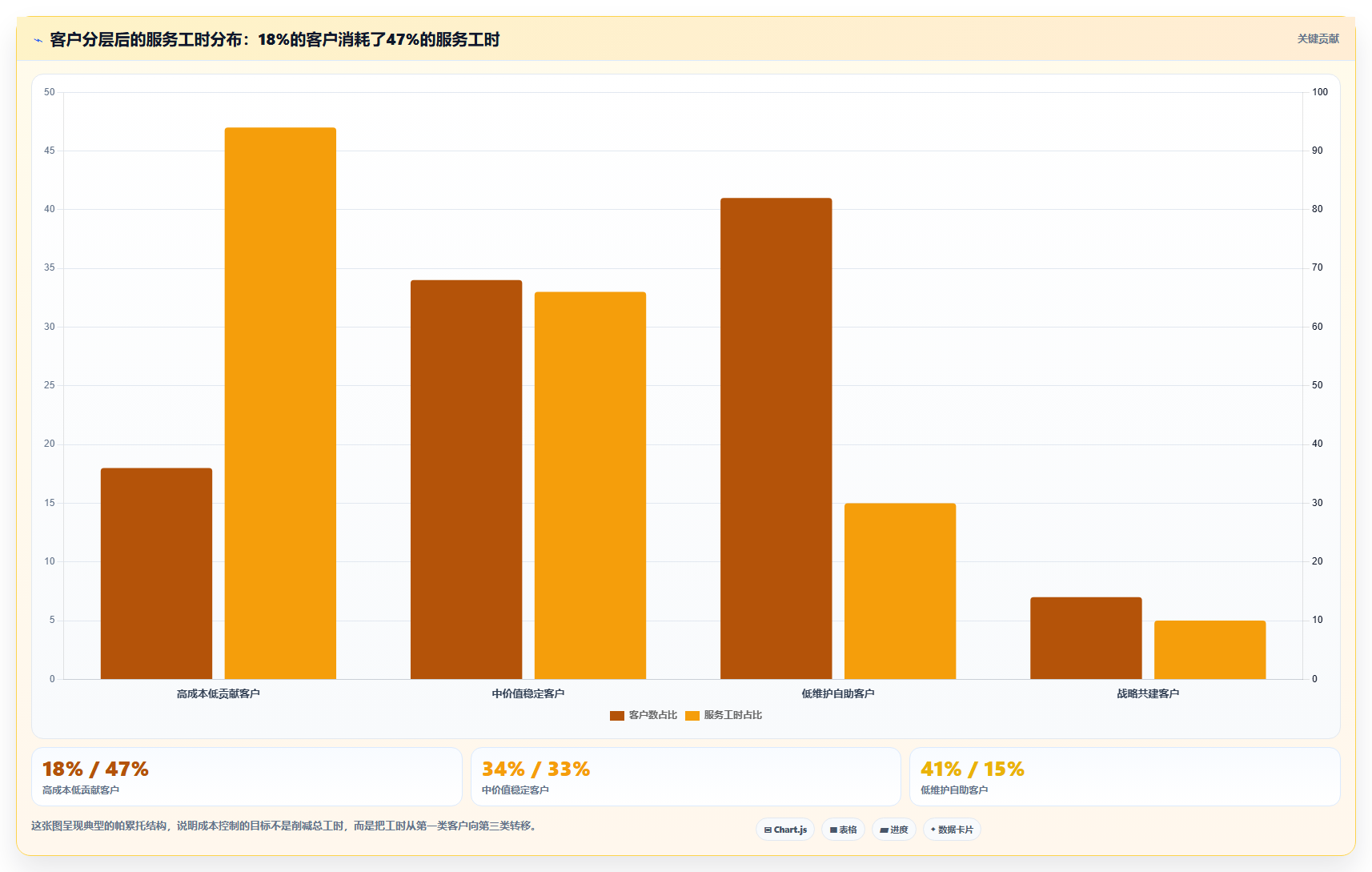1372x872 pixels.
Task: Click the footnote sentence about 帕累托结构
Action: 286,826
